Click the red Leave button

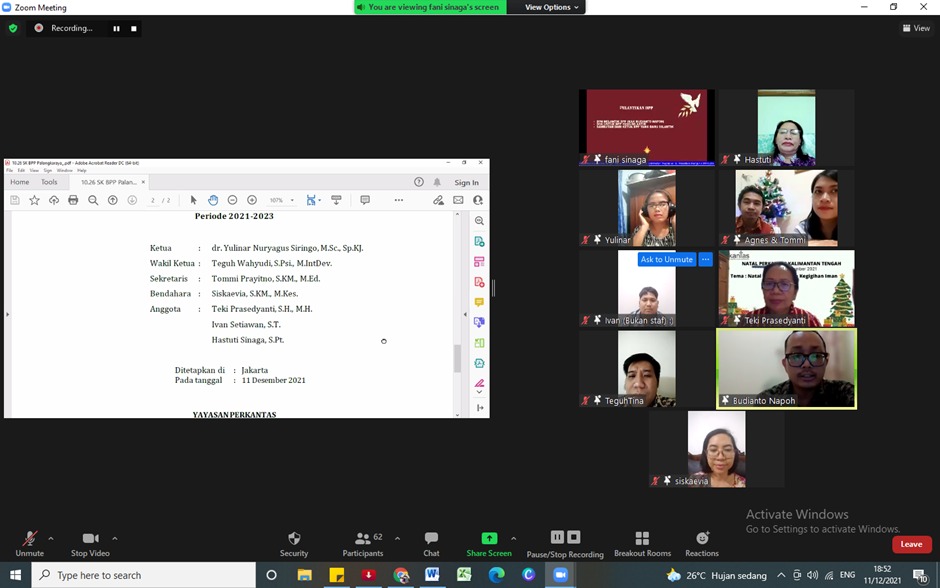911,544
